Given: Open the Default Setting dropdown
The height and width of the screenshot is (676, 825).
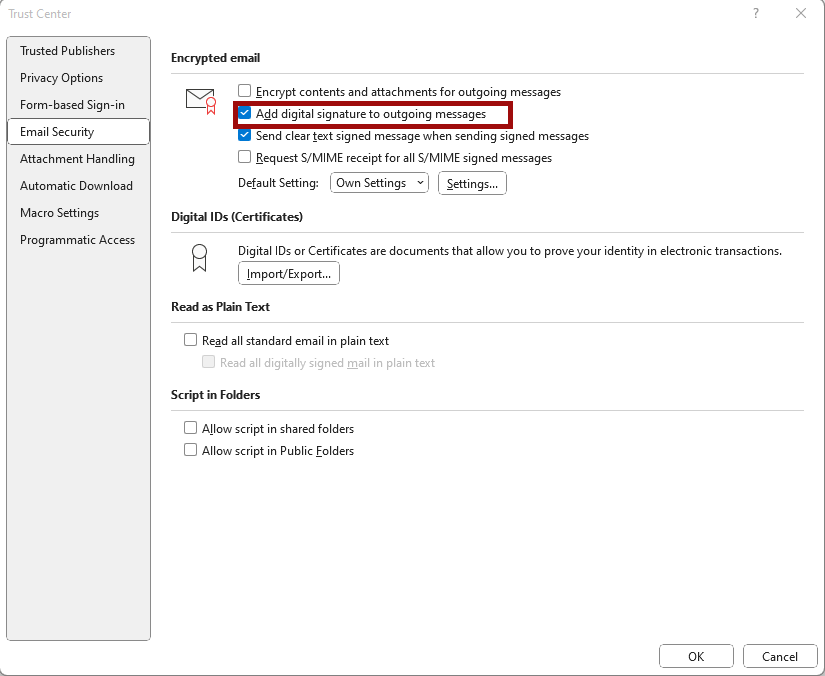Looking at the screenshot, I should (379, 183).
